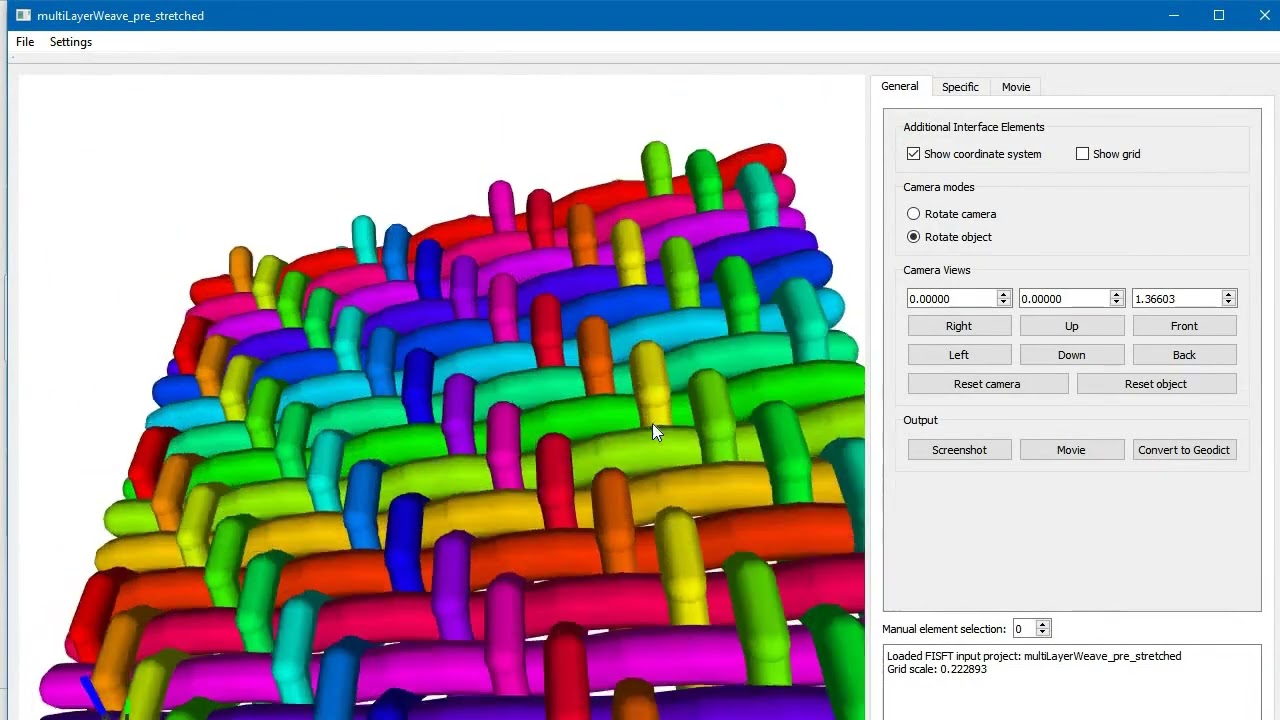This screenshot has width=1280, height=720.
Task: Click up arrow of spinbox above Right button
Action: tap(1003, 294)
